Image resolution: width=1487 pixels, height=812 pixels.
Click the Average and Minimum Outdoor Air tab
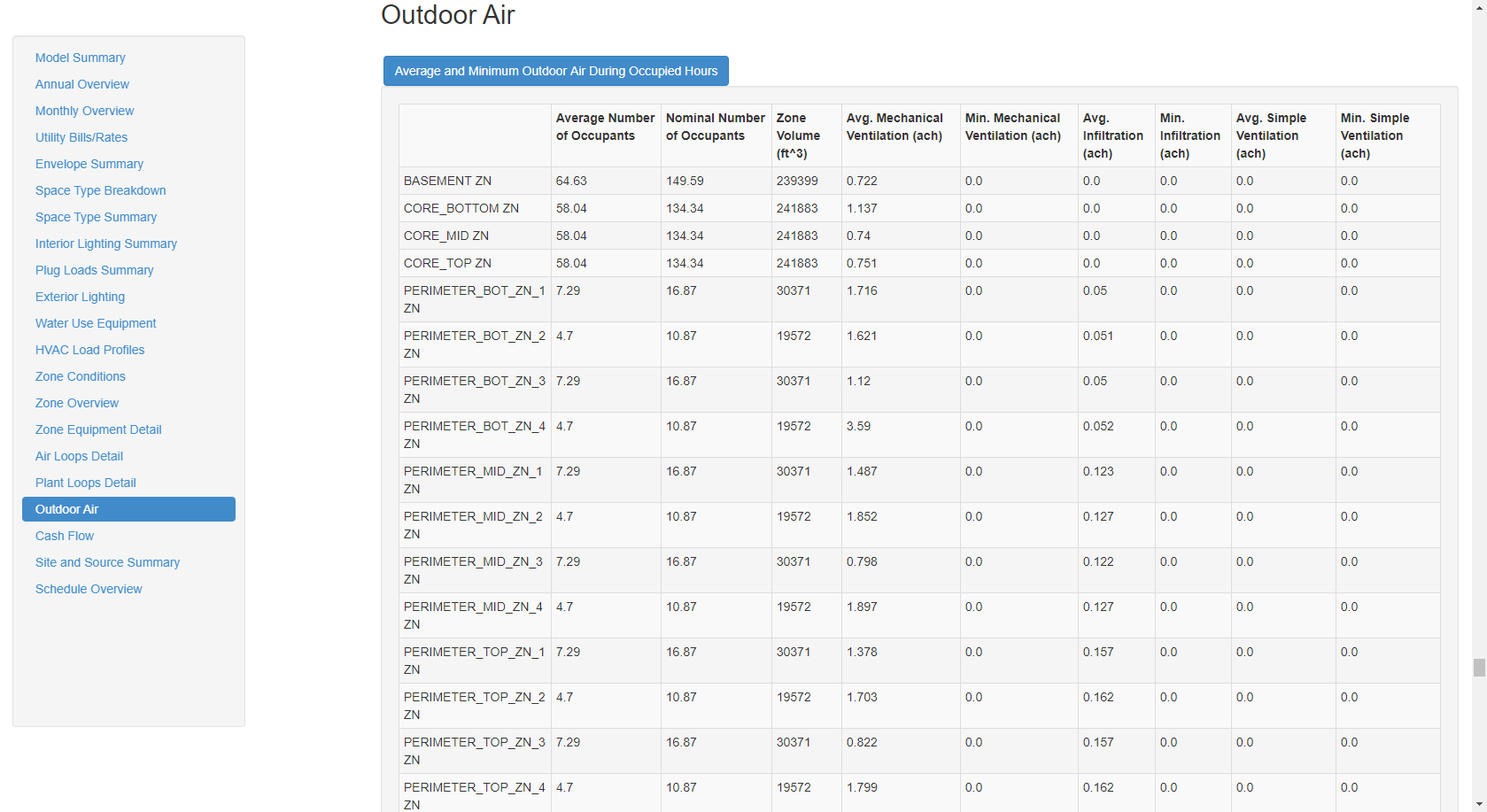[x=555, y=71]
